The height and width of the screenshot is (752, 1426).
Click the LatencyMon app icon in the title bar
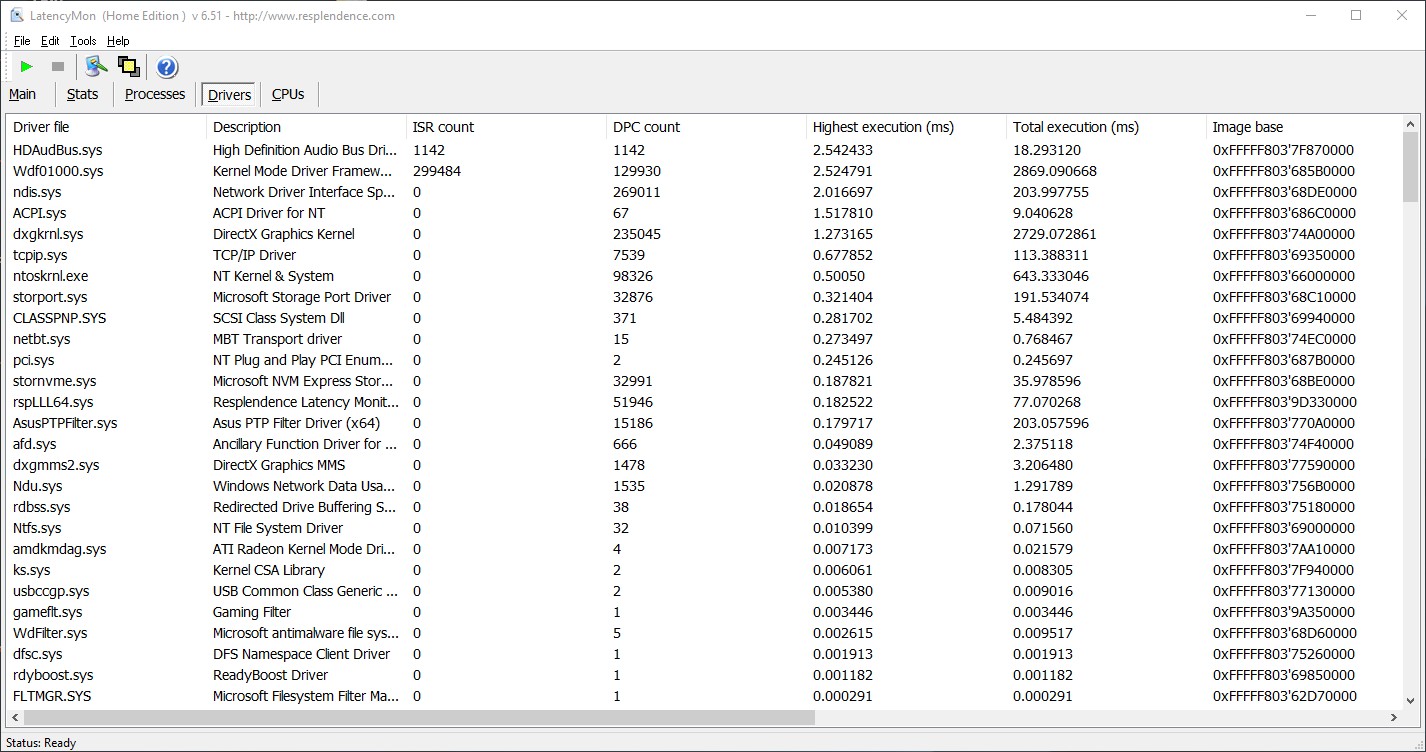pos(17,15)
